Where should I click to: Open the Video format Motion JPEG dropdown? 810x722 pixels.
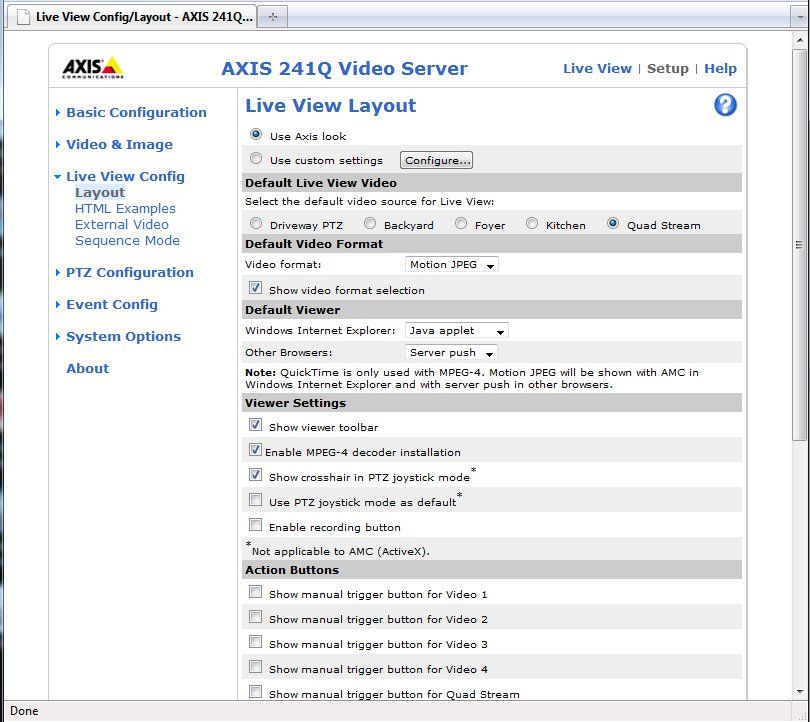[451, 264]
